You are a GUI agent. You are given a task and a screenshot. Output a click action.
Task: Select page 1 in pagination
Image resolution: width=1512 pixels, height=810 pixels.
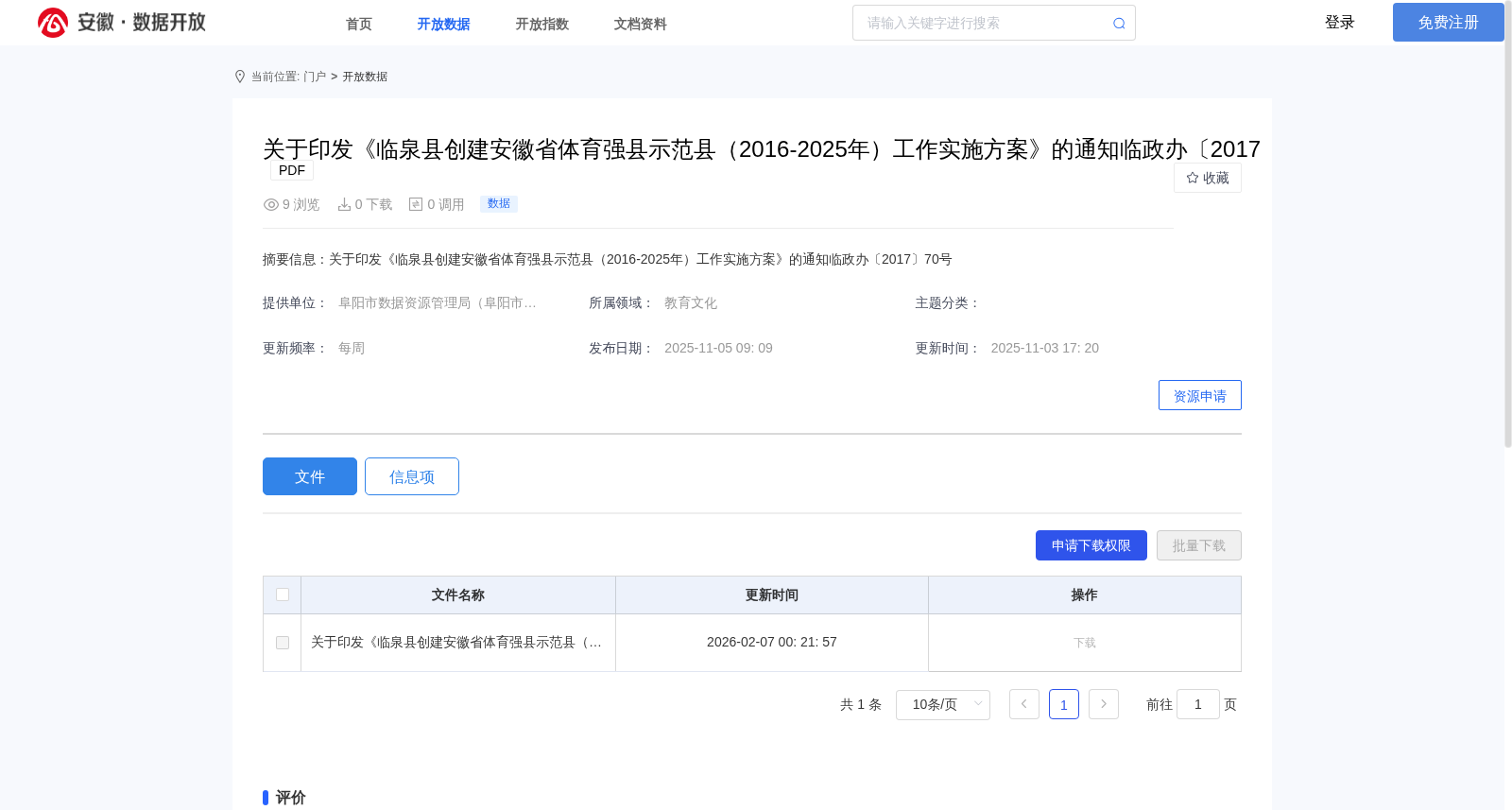[x=1064, y=704]
